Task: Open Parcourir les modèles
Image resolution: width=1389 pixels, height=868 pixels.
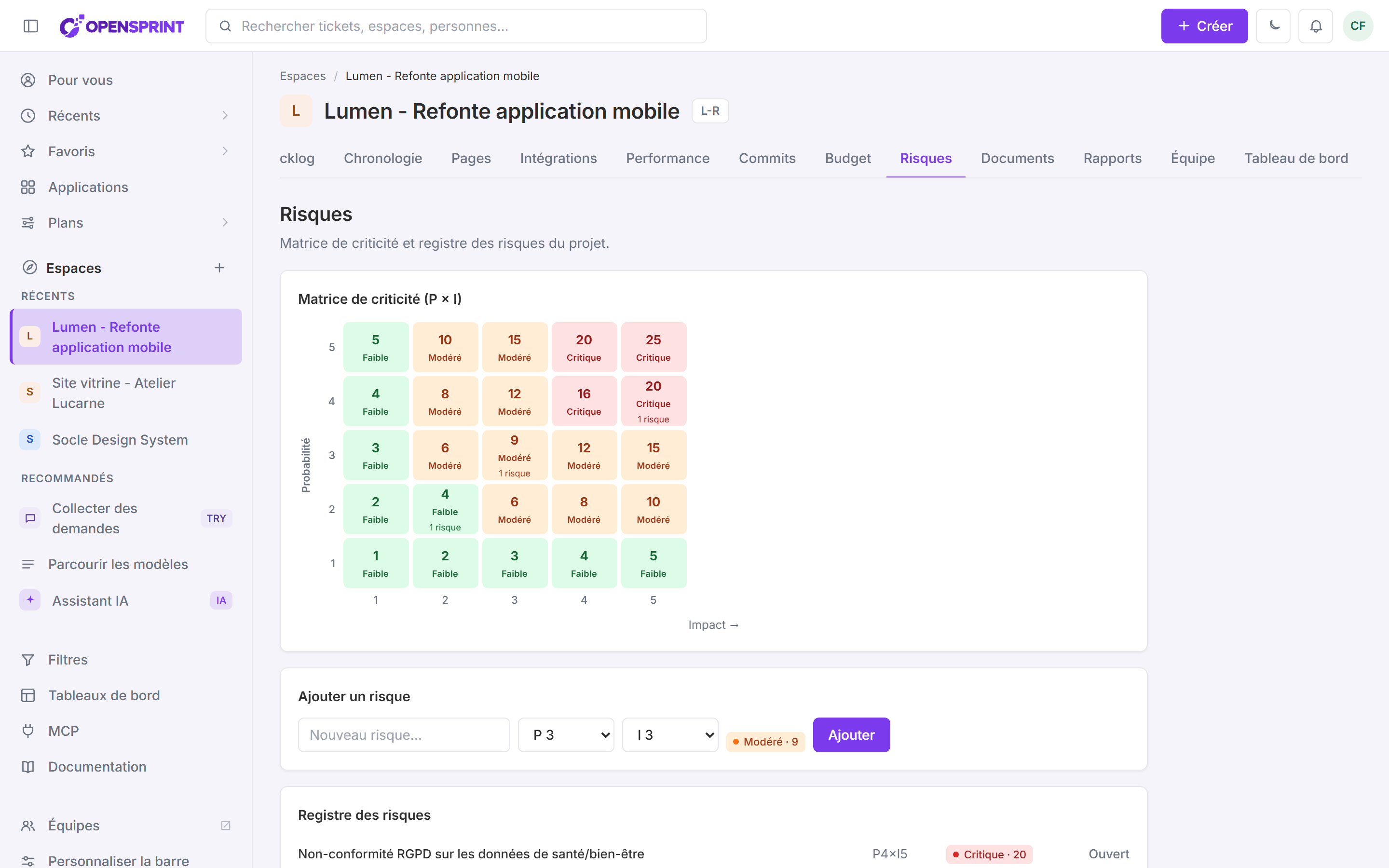Action: pos(126,564)
